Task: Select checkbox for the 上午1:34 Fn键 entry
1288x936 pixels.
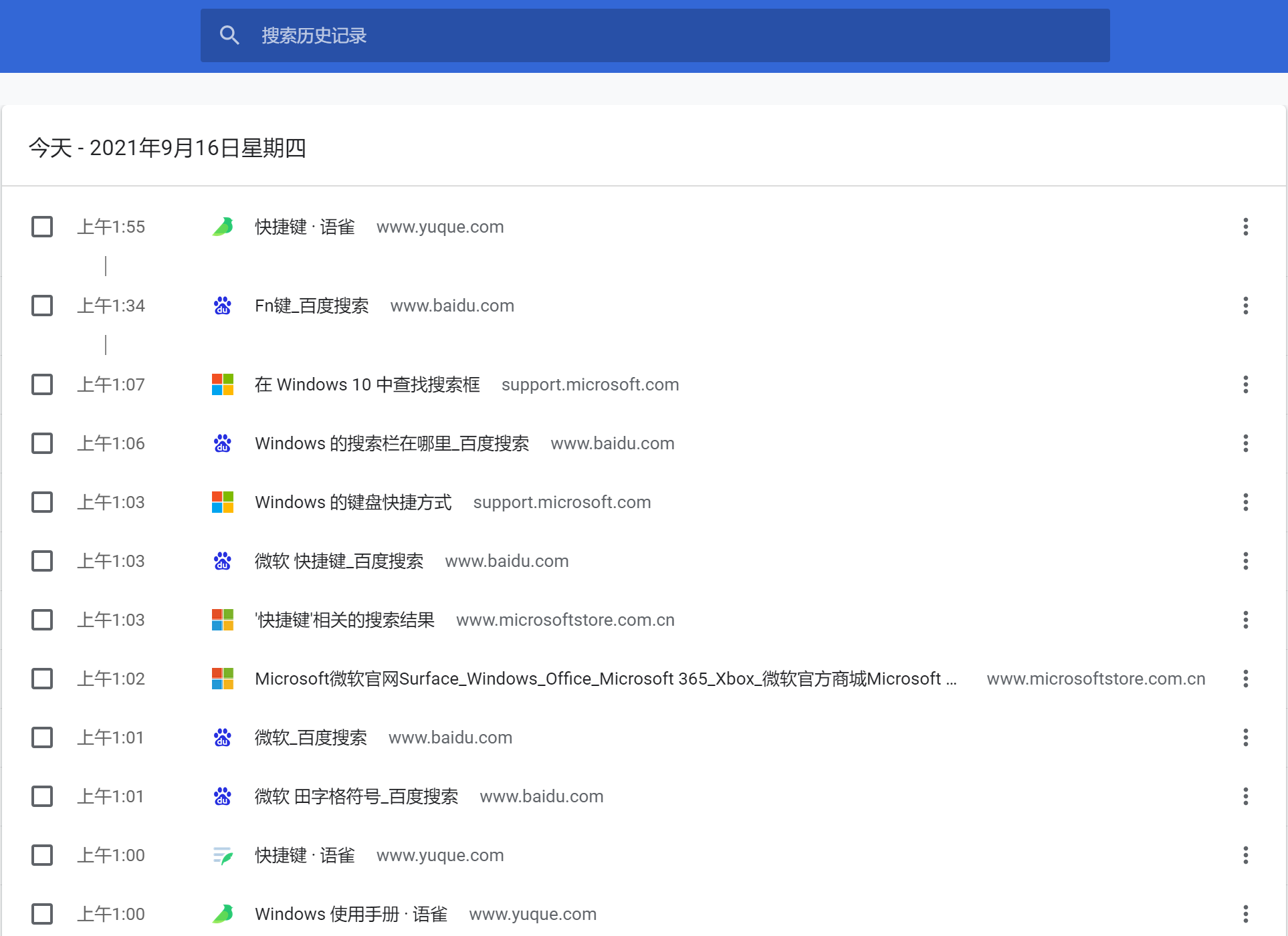Action: [x=42, y=306]
